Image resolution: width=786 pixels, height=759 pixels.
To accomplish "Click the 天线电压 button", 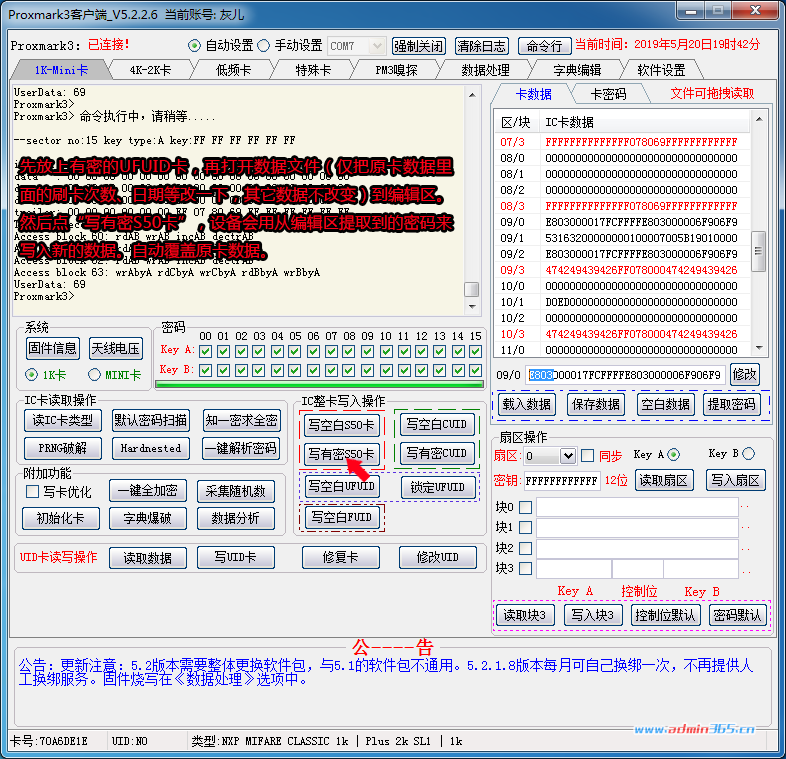I will point(116,348).
